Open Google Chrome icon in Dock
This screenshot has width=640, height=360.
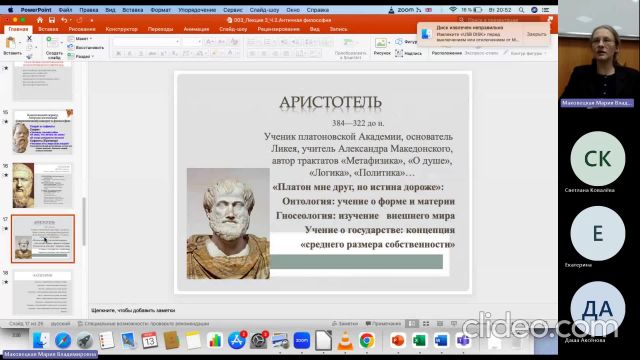click(367, 340)
